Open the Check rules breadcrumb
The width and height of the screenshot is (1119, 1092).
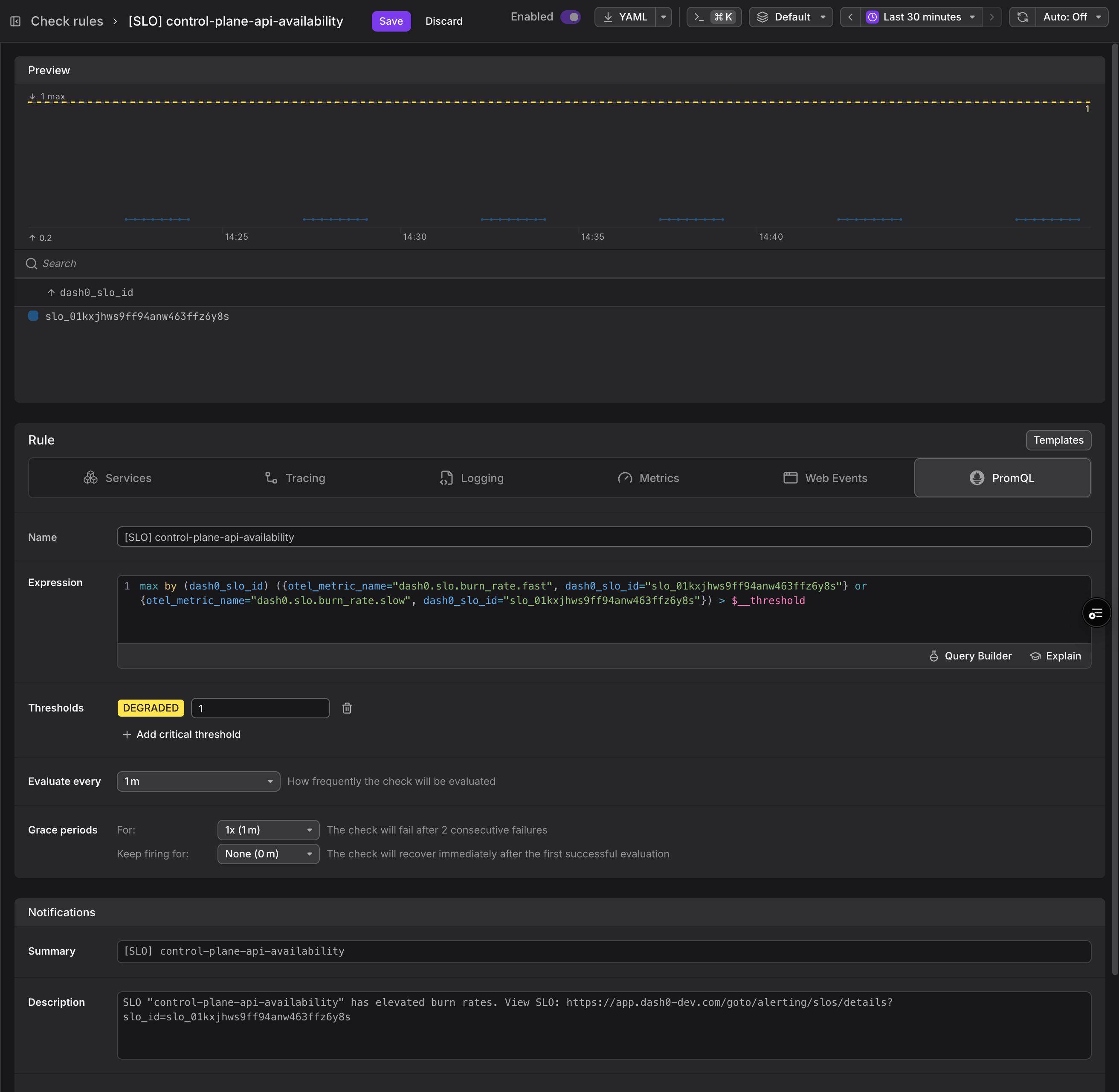[x=67, y=21]
